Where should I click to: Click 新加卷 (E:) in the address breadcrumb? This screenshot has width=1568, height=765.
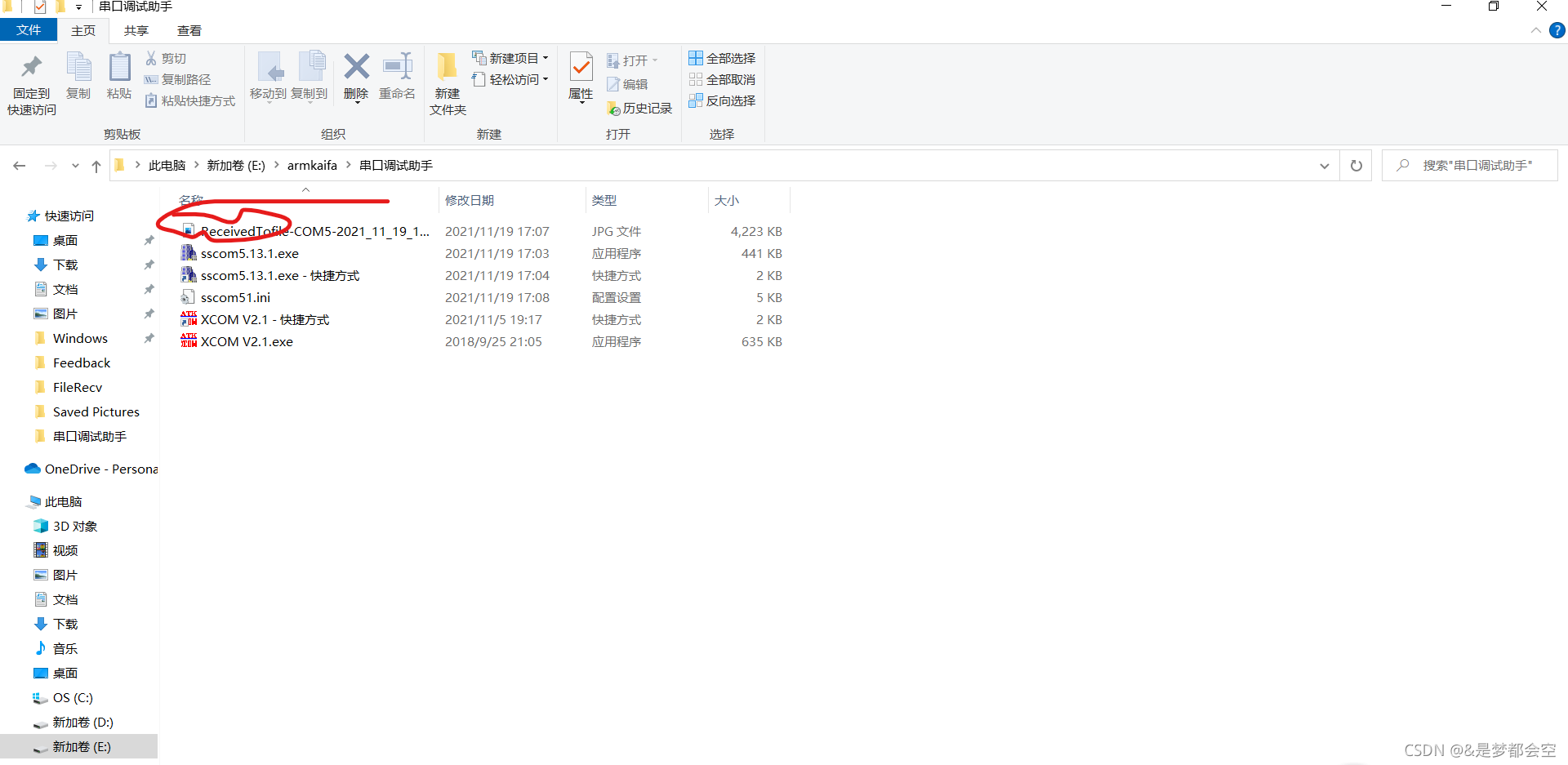pos(236,165)
